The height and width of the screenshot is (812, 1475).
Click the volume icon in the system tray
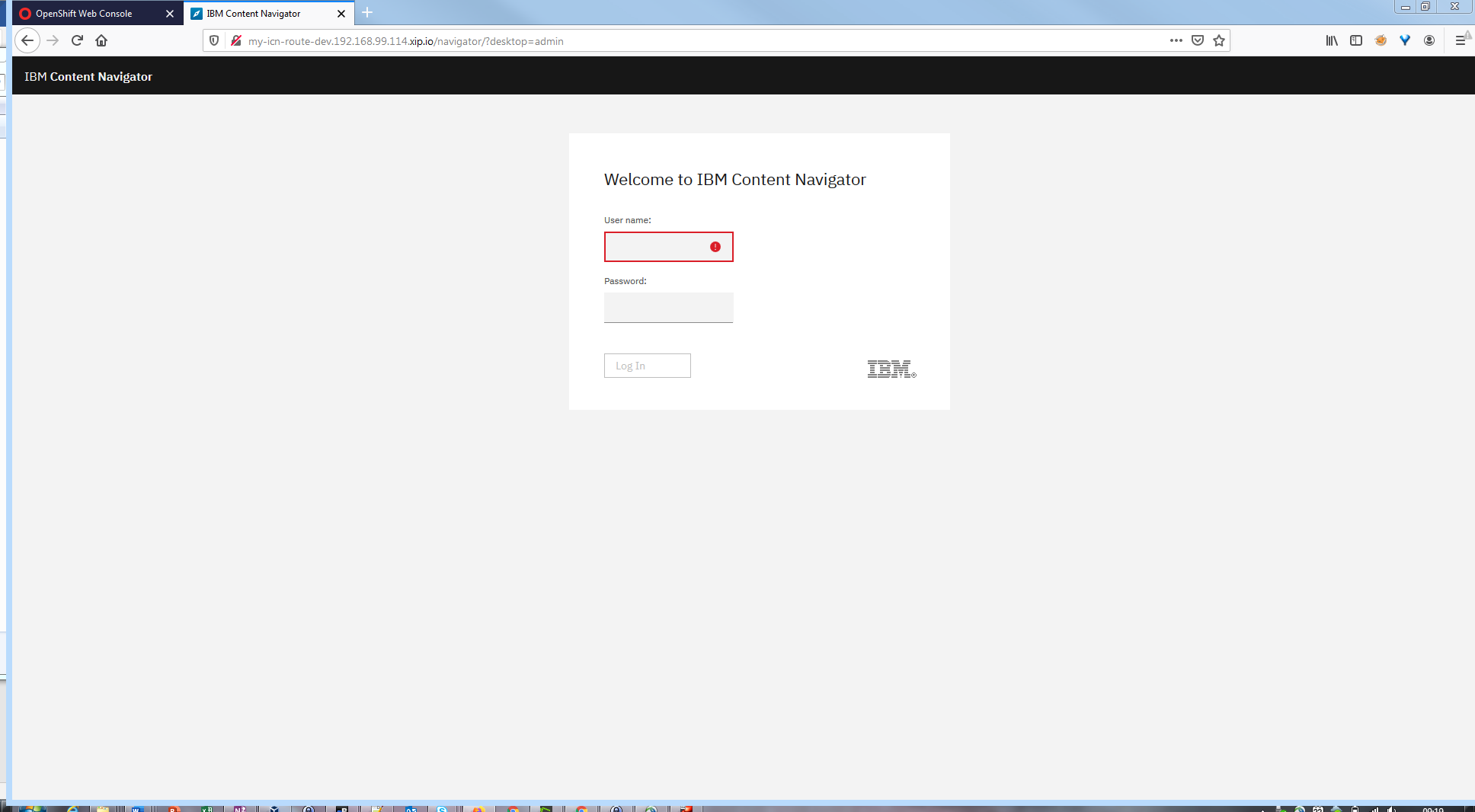click(1390, 808)
